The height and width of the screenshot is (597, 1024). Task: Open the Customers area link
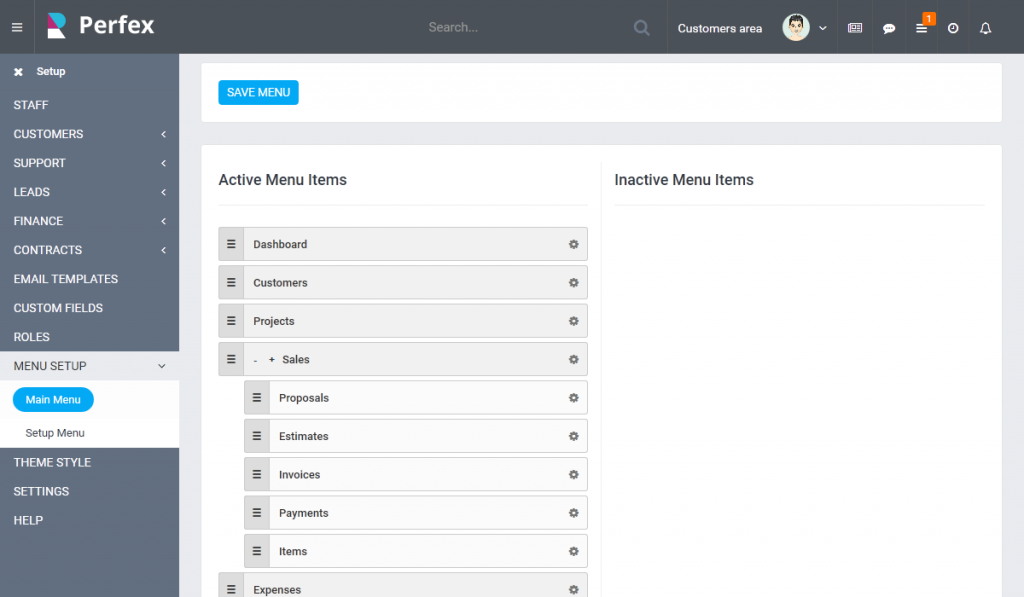(x=719, y=28)
